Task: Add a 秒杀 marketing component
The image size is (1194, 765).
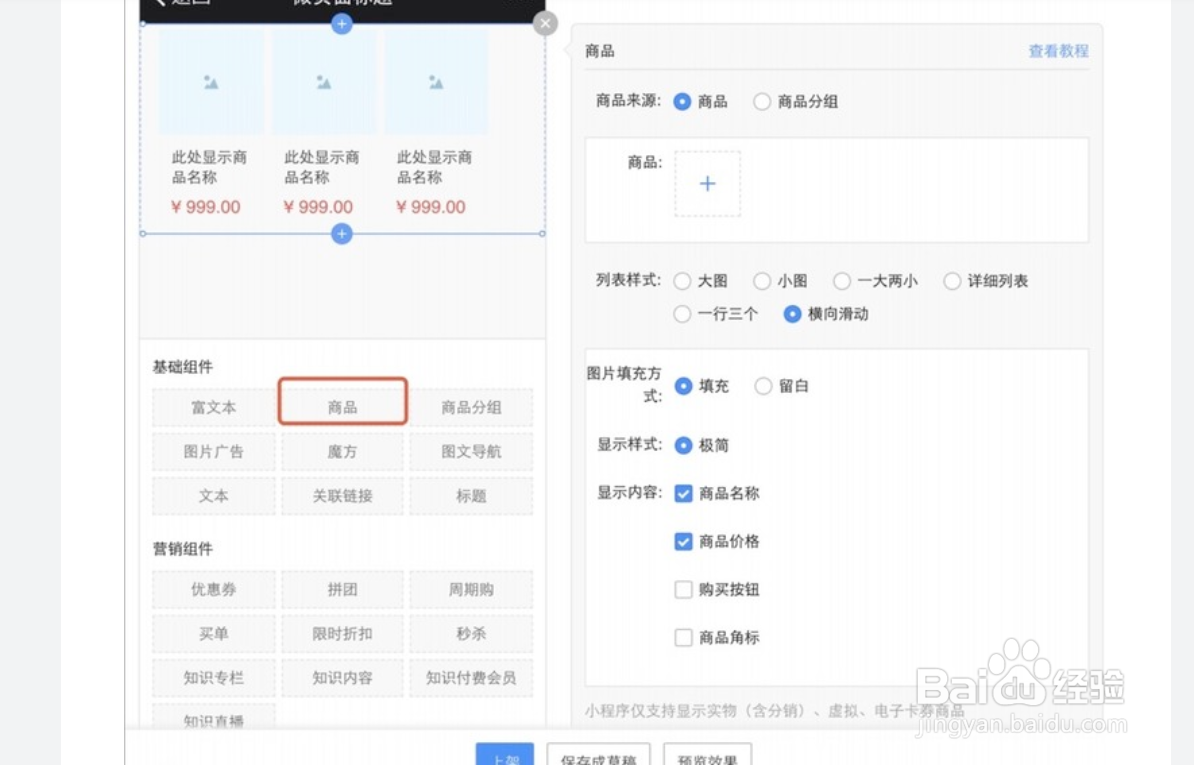Action: point(471,633)
